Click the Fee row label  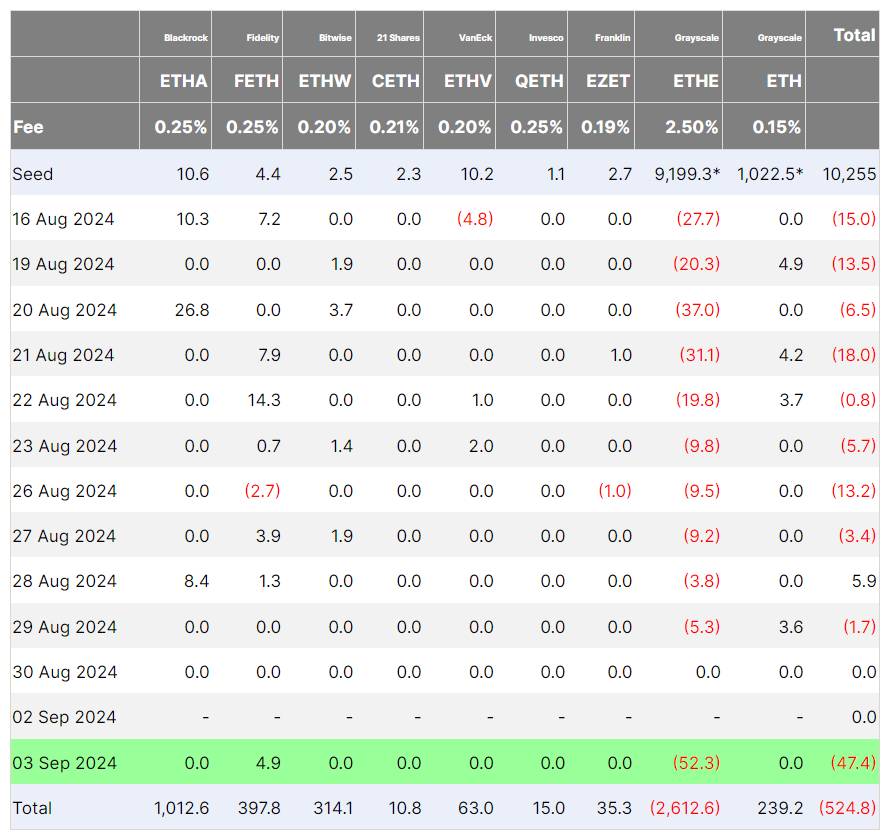point(28,127)
